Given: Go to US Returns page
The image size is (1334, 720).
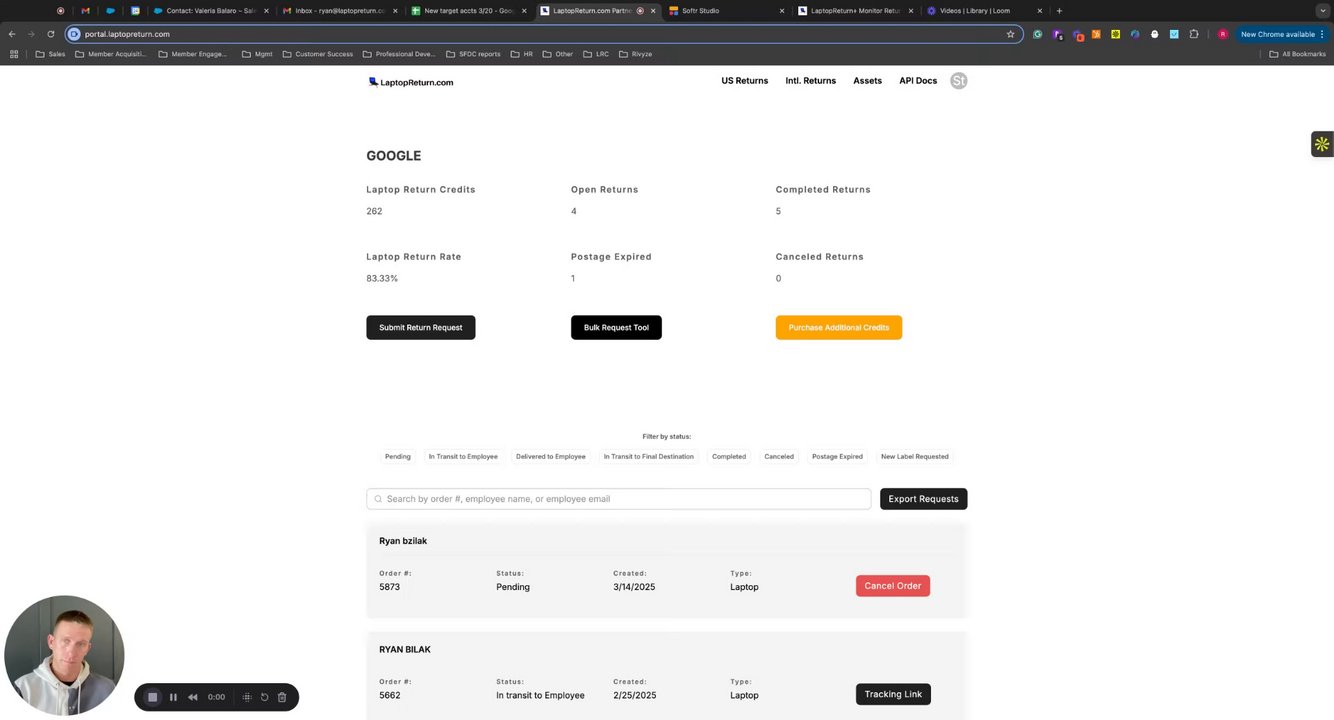Looking at the screenshot, I should pyautogui.click(x=745, y=81).
